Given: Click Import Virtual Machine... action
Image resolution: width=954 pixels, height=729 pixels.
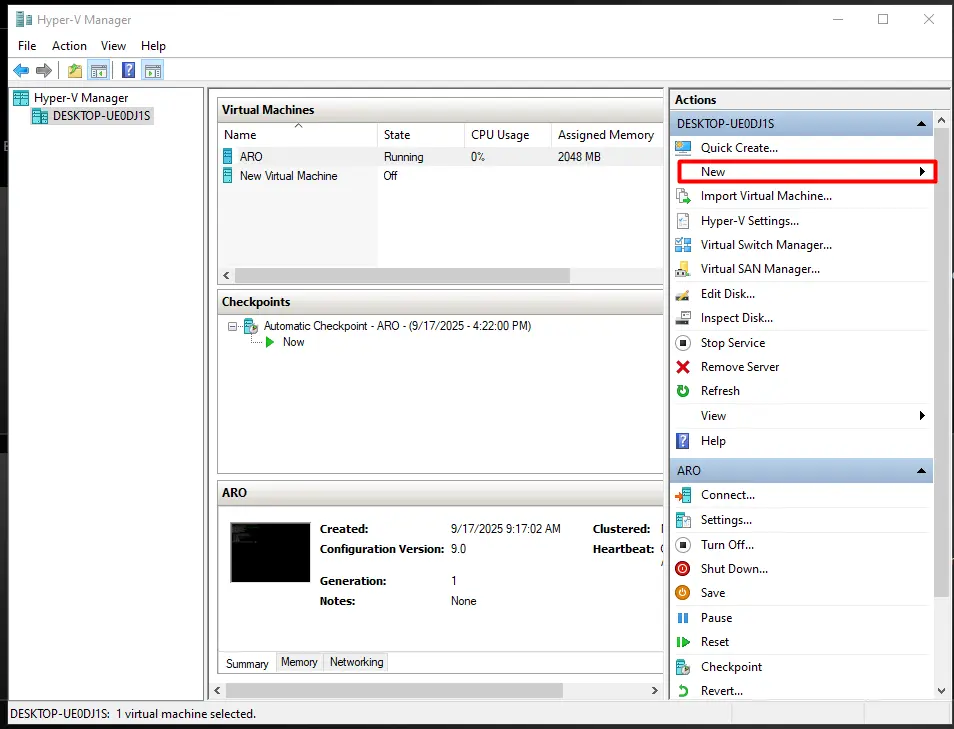Looking at the screenshot, I should click(x=766, y=196).
